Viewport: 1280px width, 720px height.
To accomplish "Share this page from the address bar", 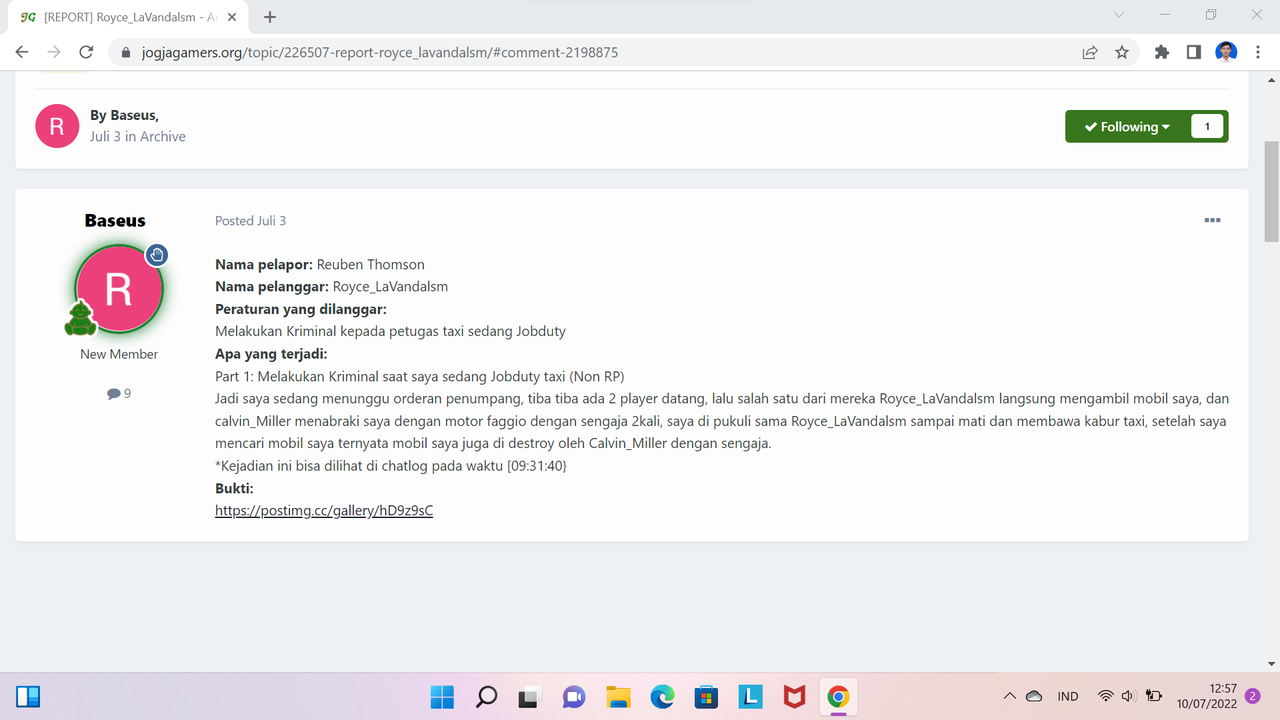I will point(1090,52).
